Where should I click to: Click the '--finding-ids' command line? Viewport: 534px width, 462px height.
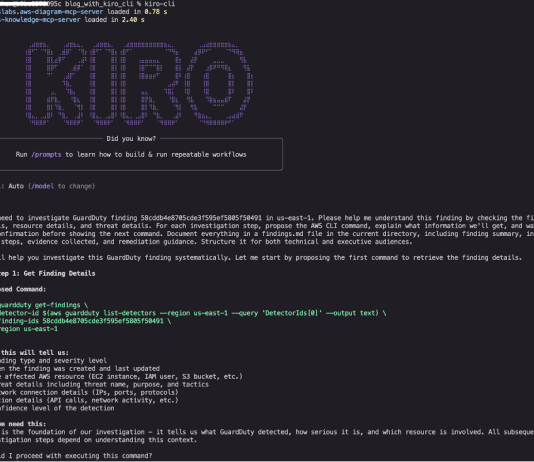pos(85,321)
